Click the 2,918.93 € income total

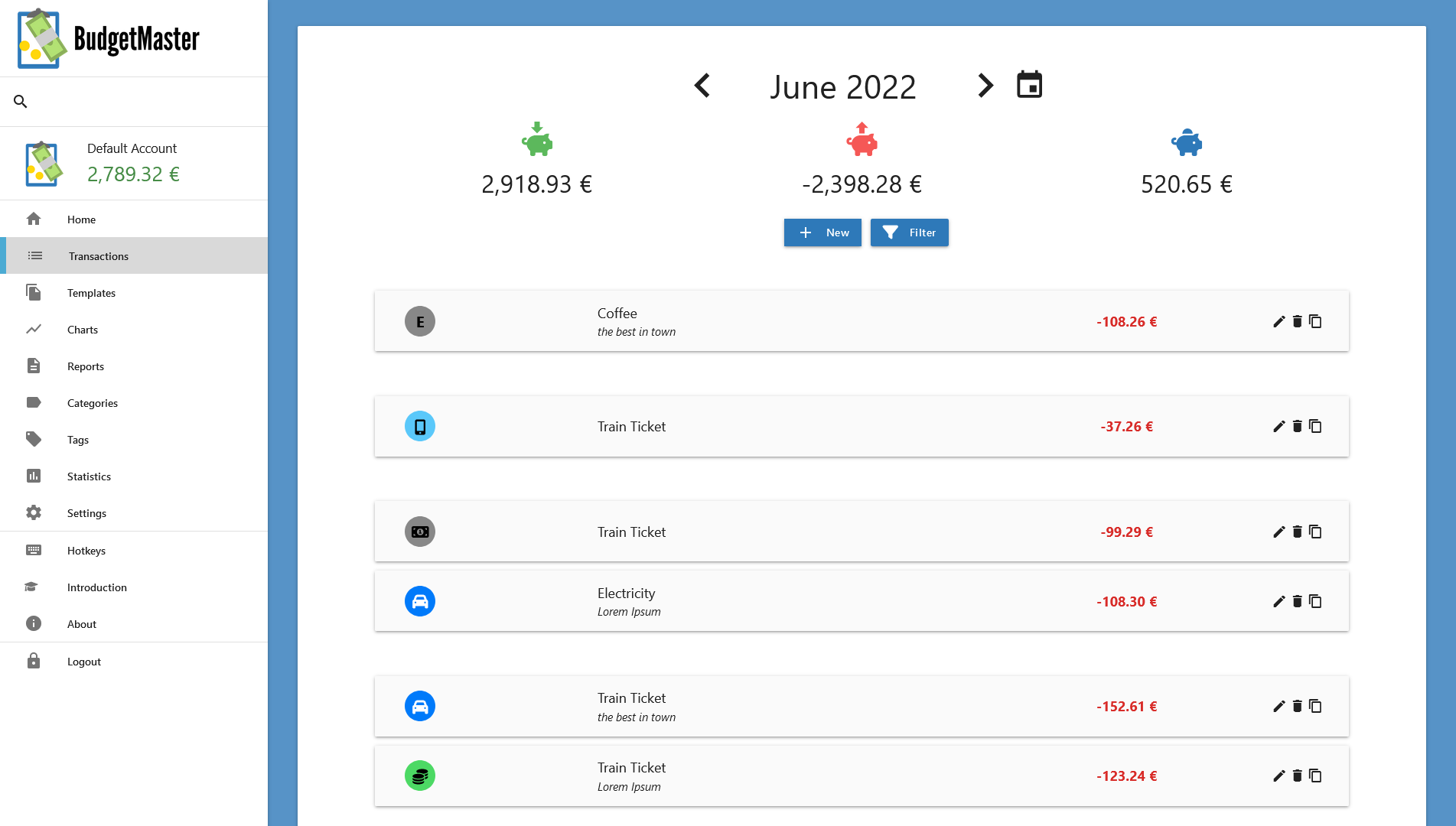point(537,184)
